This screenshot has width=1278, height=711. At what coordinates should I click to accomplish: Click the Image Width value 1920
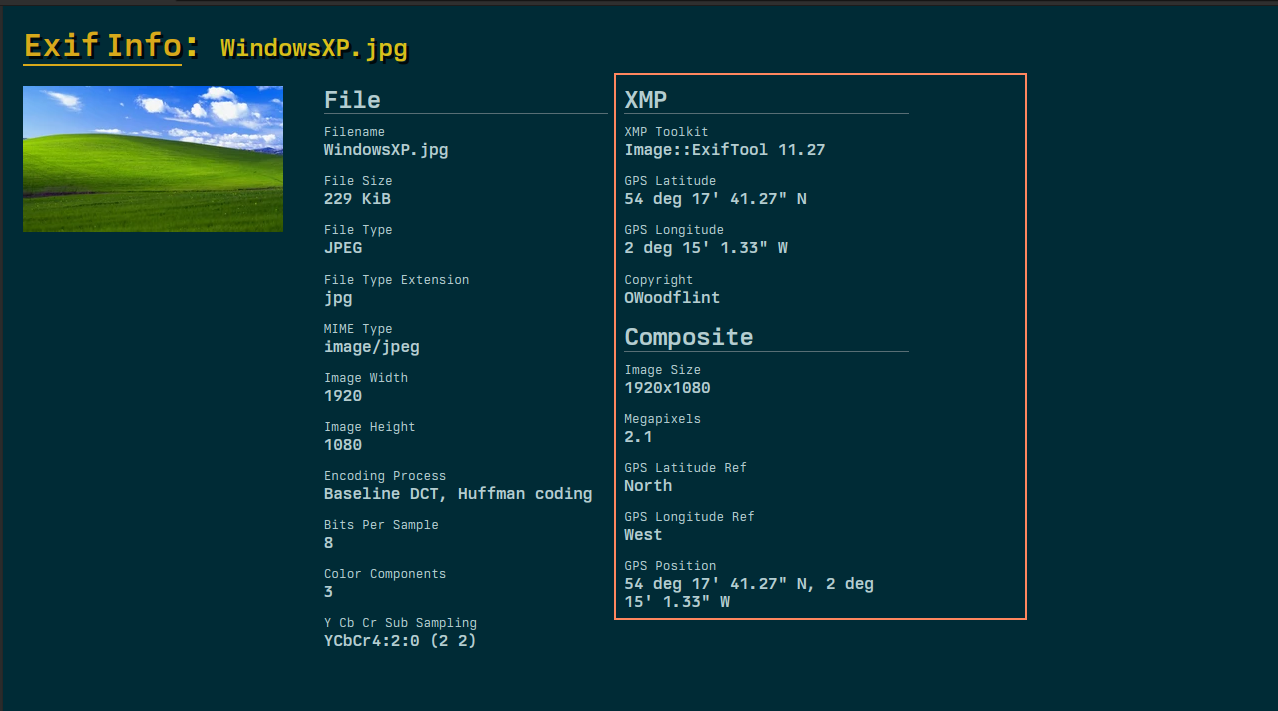click(x=343, y=396)
